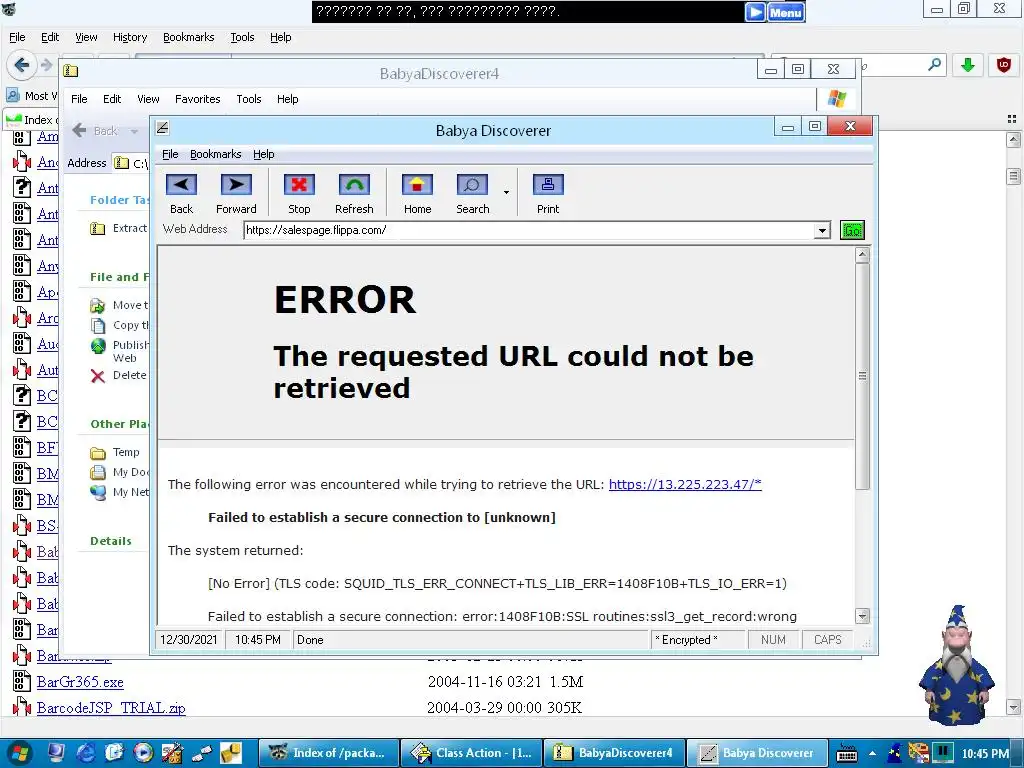
Task: Switch to Index of /packa... taskbar button
Action: (x=327, y=753)
